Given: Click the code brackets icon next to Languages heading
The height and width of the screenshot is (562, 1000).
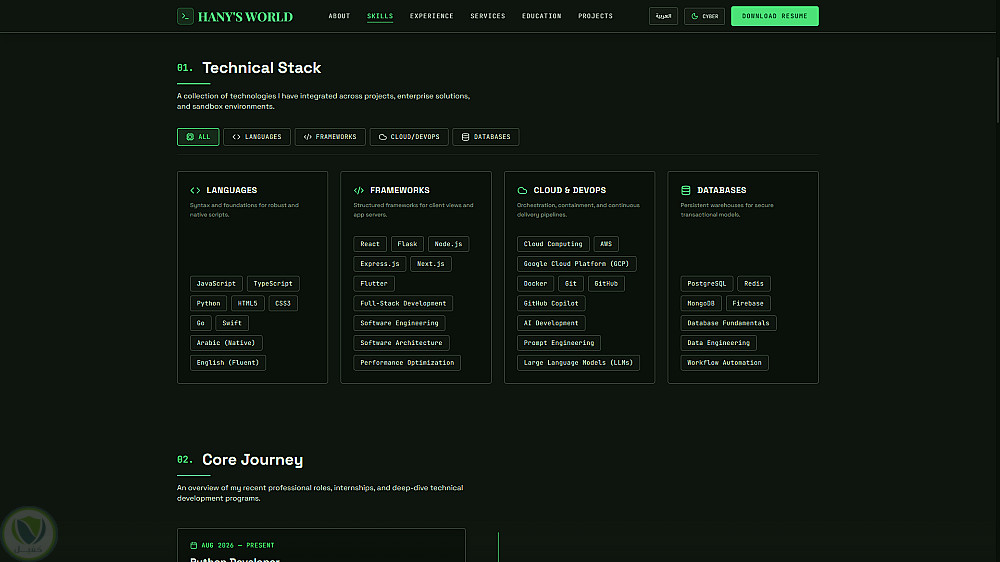Looking at the screenshot, I should 195,190.
